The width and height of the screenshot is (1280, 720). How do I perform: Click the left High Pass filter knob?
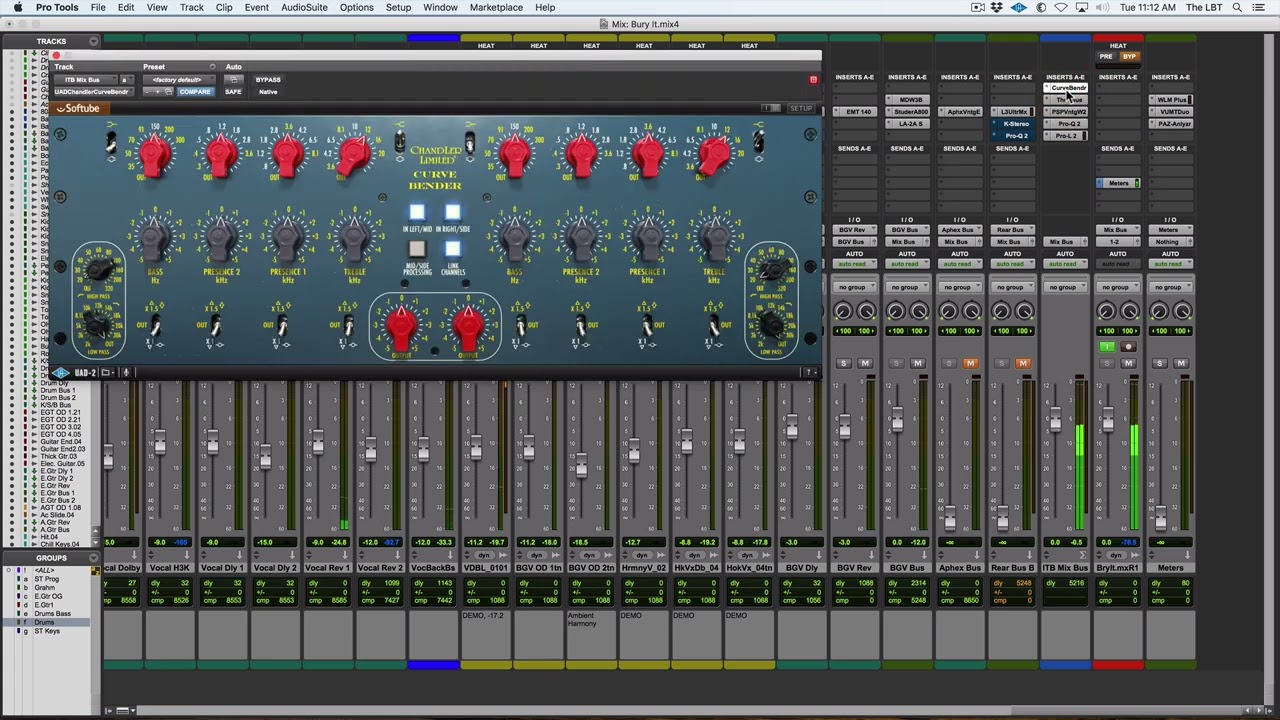(98, 269)
